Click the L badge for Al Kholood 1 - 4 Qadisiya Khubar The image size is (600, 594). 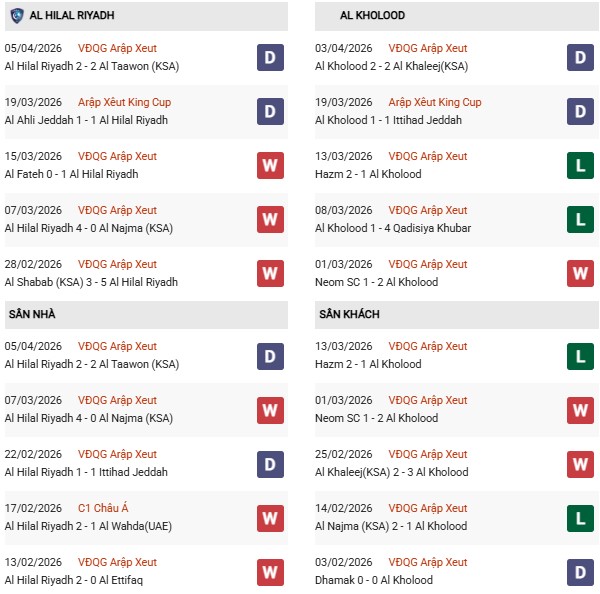581,219
